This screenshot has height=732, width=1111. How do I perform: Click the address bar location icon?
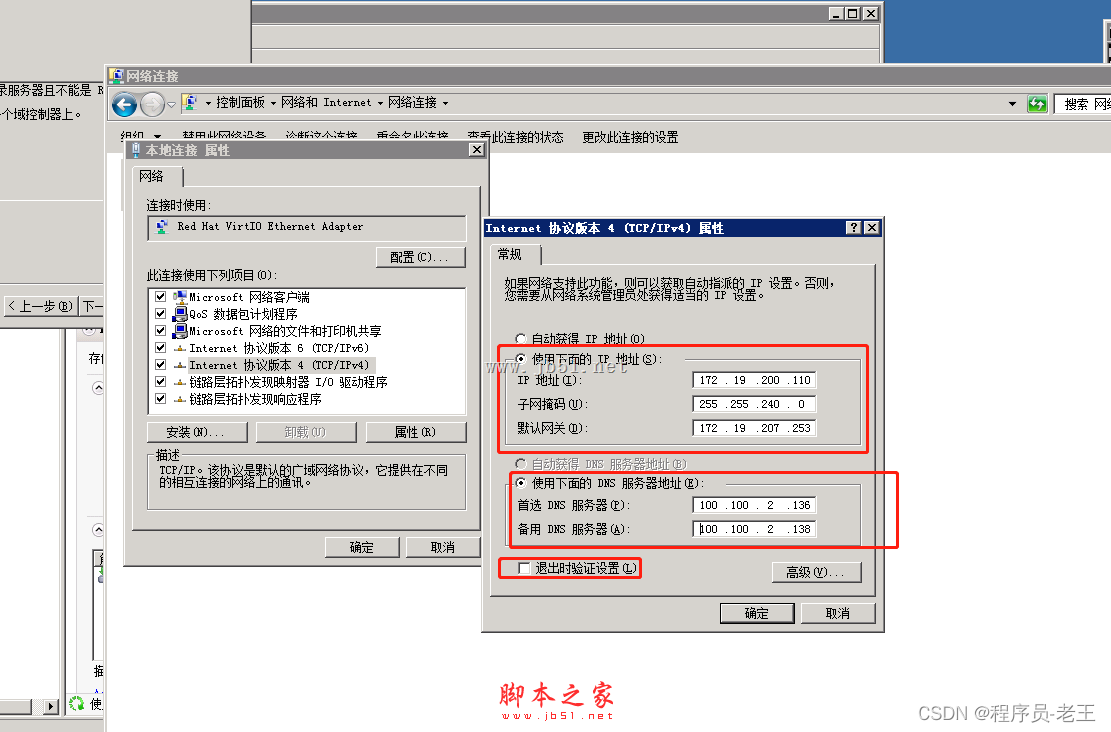click(x=189, y=103)
